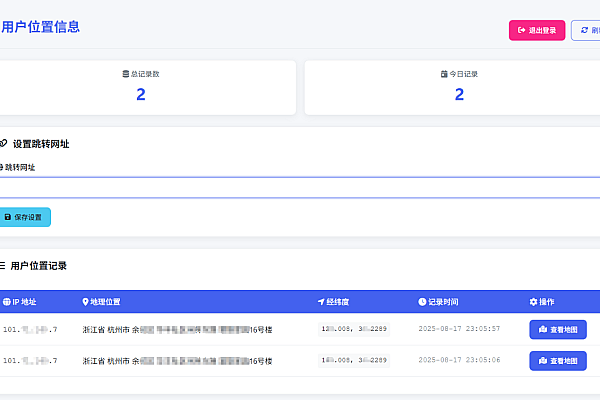Click the 总记录数 label
600x400 pixels.
click(145, 74)
